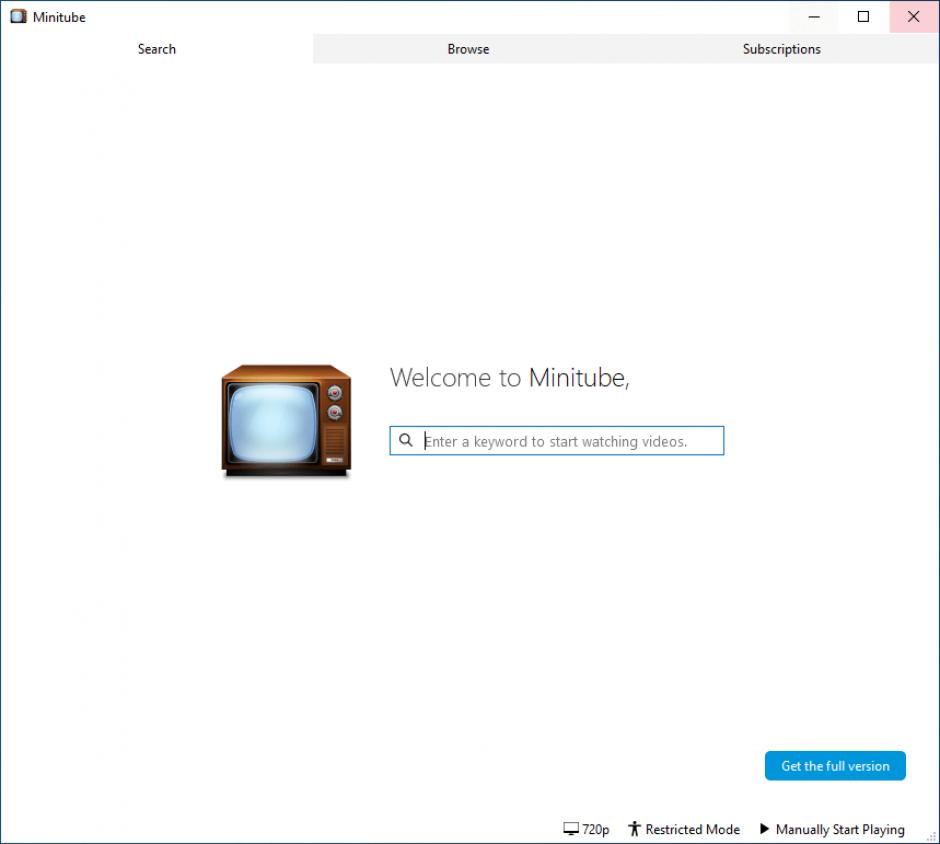940x844 pixels.
Task: Switch to the Search tab
Action: click(x=156, y=49)
